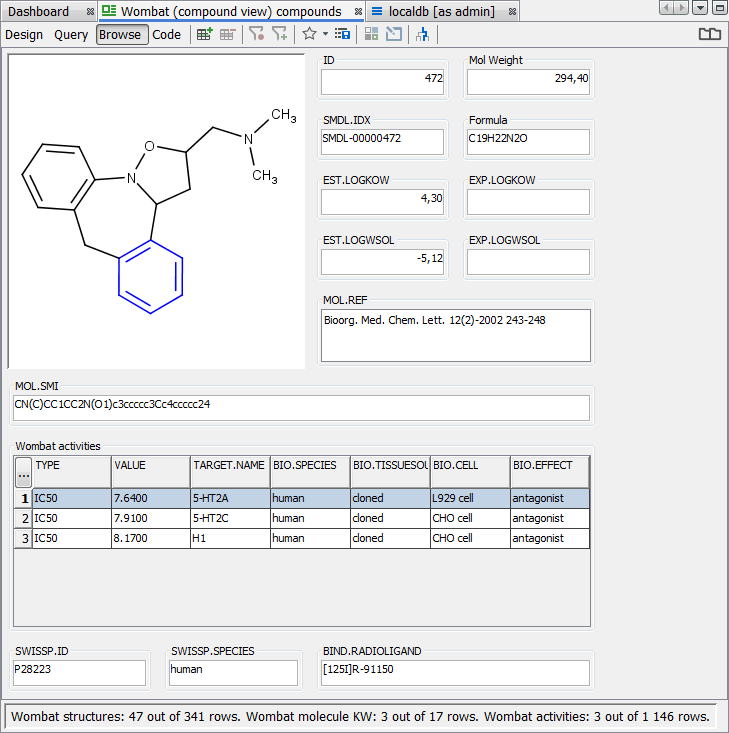Click the VALUE column header
Screen dimensions: 729x733
[150, 465]
